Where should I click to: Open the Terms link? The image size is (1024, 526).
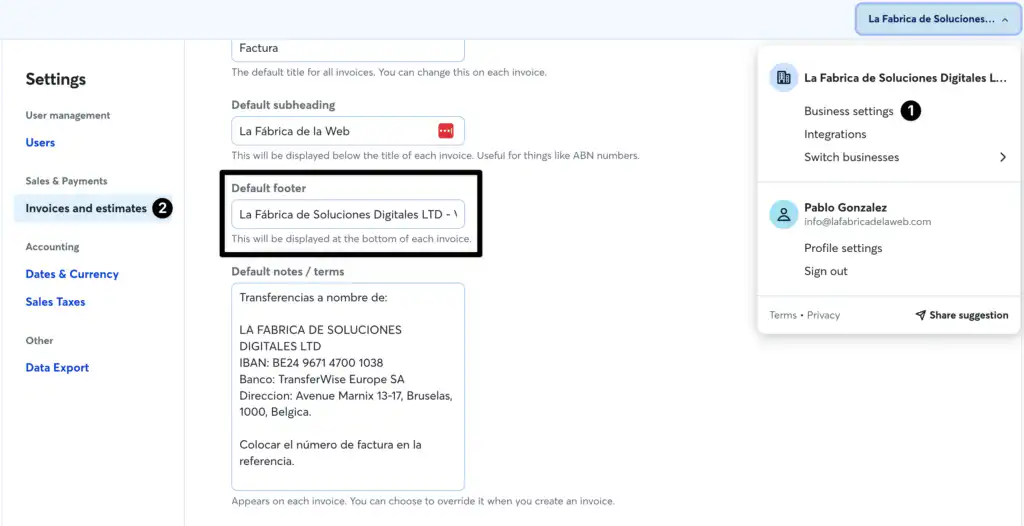point(783,315)
